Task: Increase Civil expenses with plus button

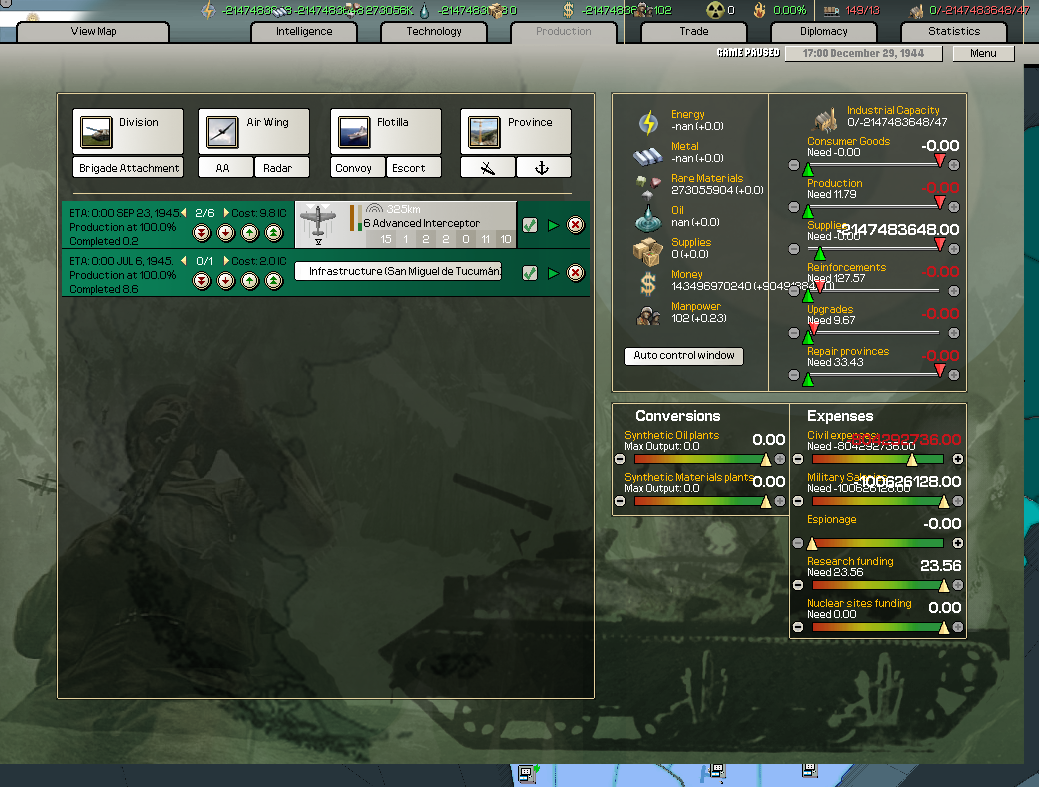Action: (957, 459)
